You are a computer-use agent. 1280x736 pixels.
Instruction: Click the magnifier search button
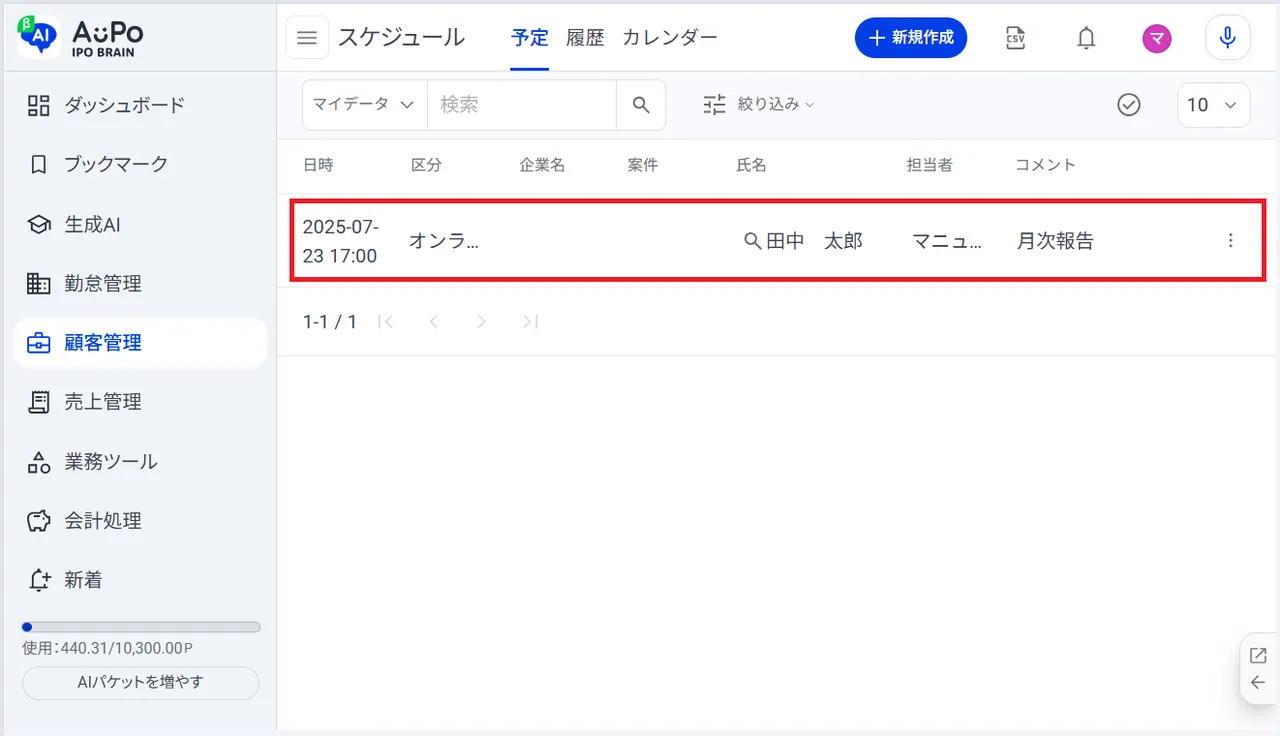(x=641, y=105)
